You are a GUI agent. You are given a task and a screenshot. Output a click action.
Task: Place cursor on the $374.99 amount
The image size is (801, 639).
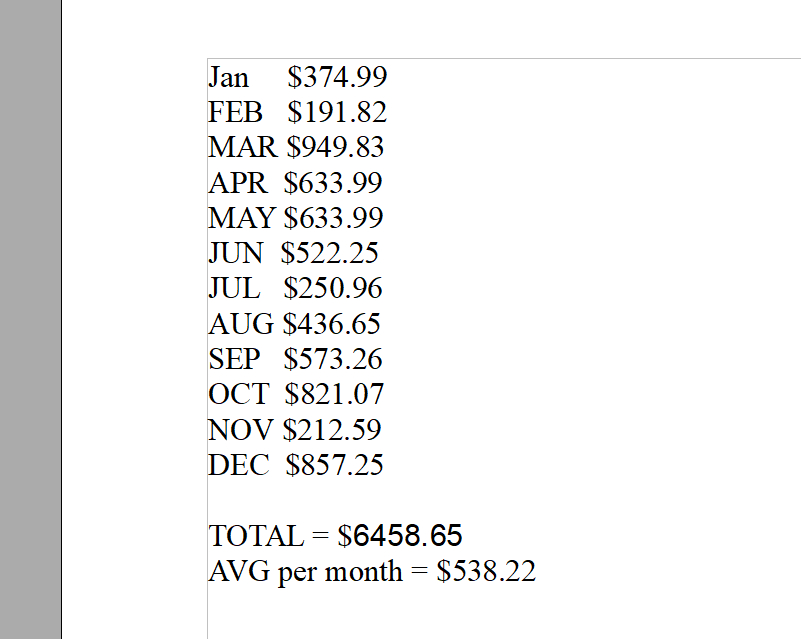click(337, 77)
